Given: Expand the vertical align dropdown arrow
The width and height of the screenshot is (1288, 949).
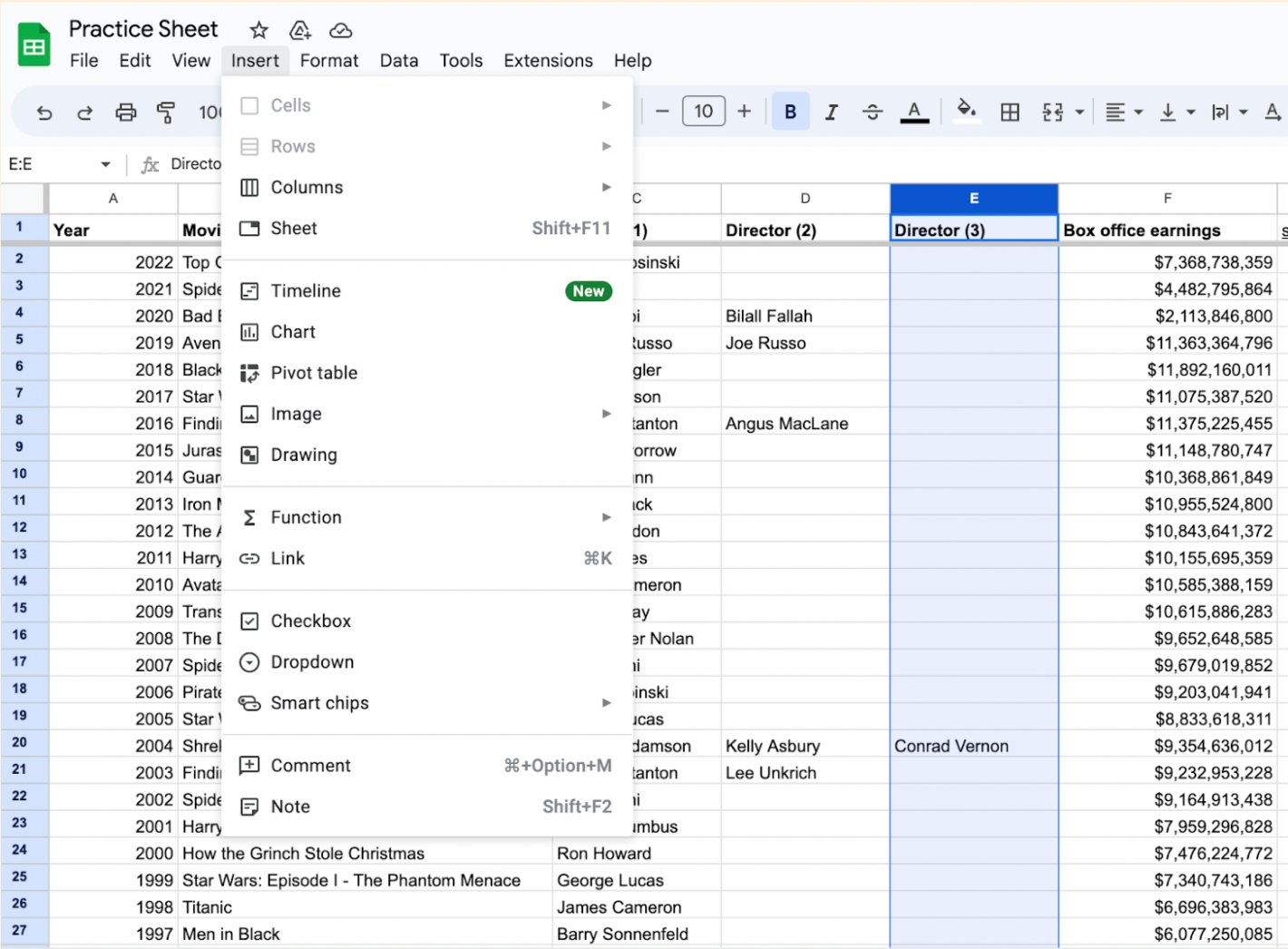Looking at the screenshot, I should coord(1191,113).
